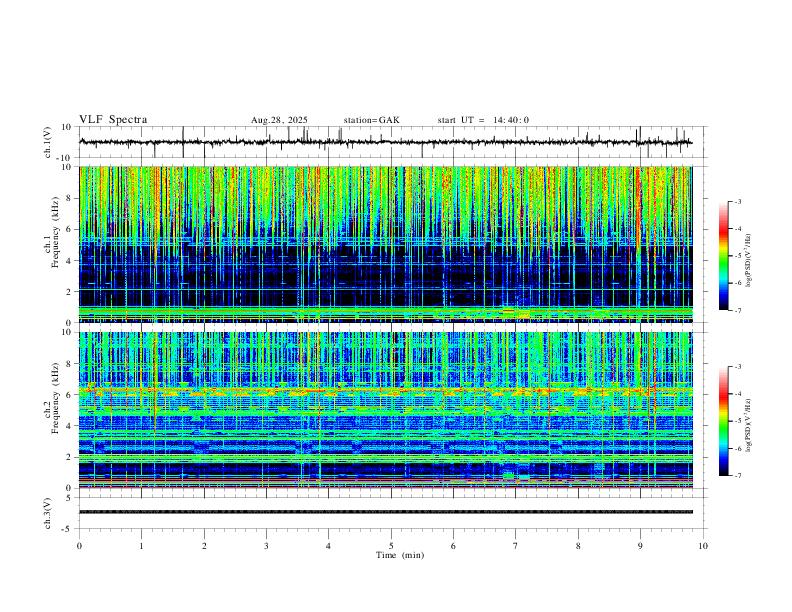This screenshot has height=612, width=792.
Task: Click inside the ch.1 spectrogram panel
Action: (386, 244)
